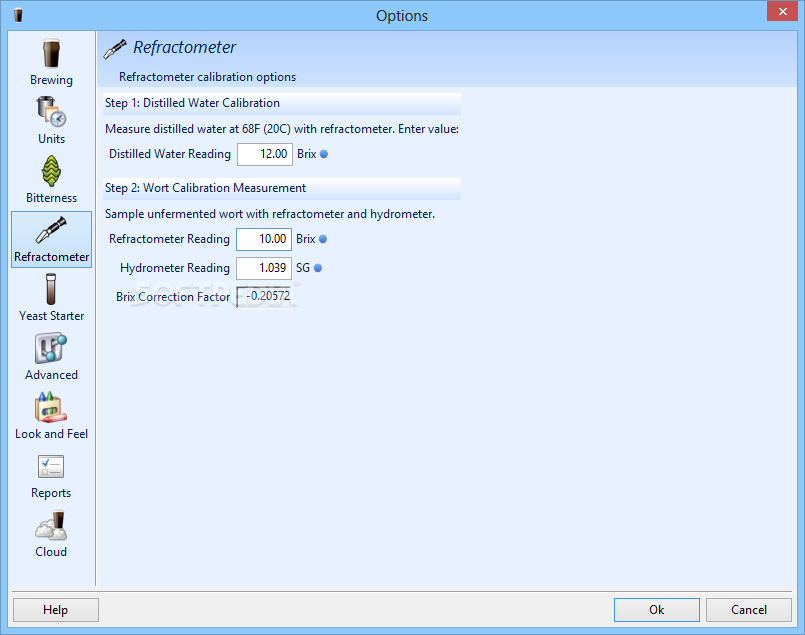Click the blue dot beside Refractometer Reading Brix
The image size is (805, 635).
(x=322, y=239)
